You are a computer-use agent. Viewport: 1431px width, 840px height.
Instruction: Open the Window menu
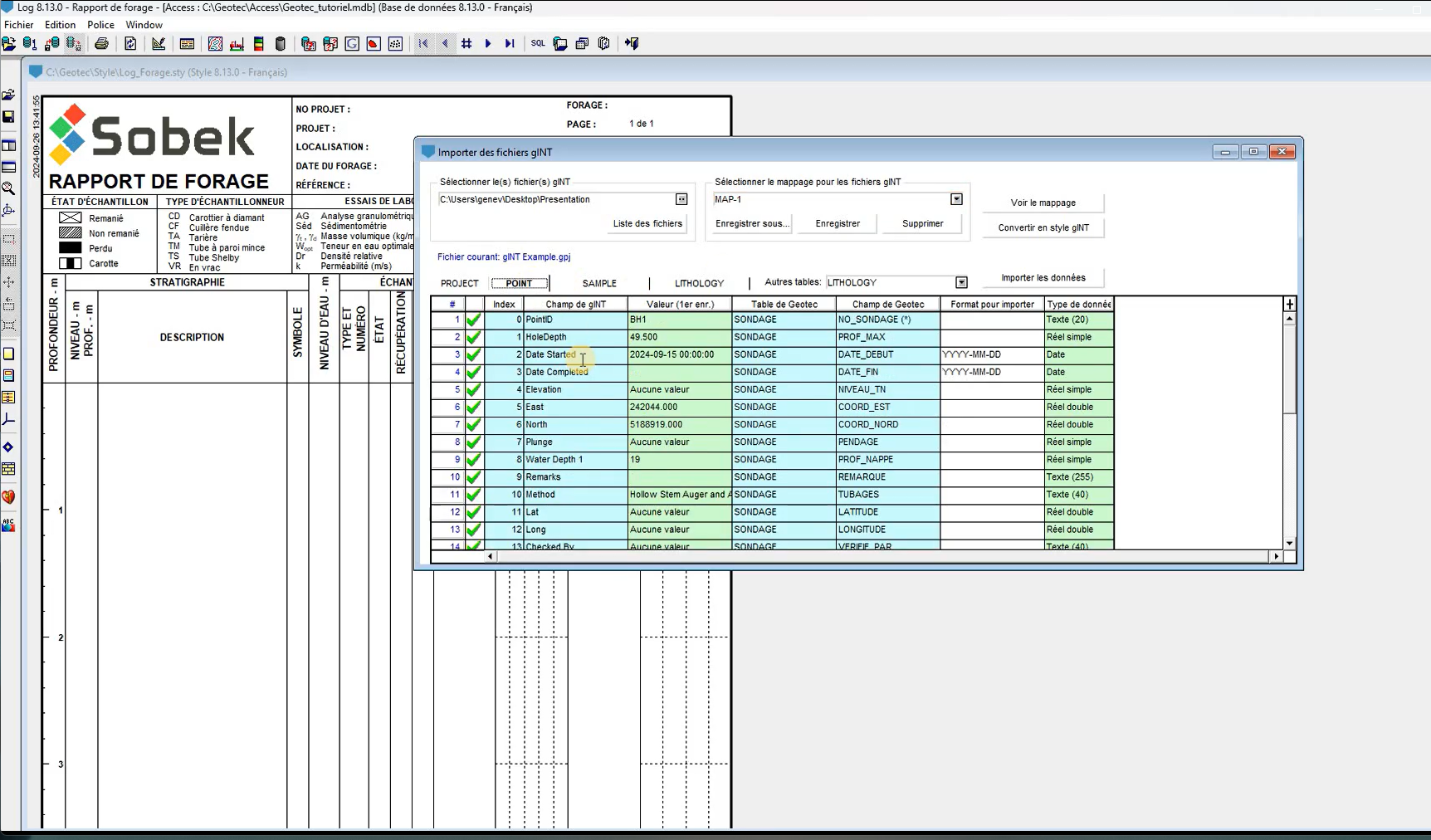(x=144, y=25)
